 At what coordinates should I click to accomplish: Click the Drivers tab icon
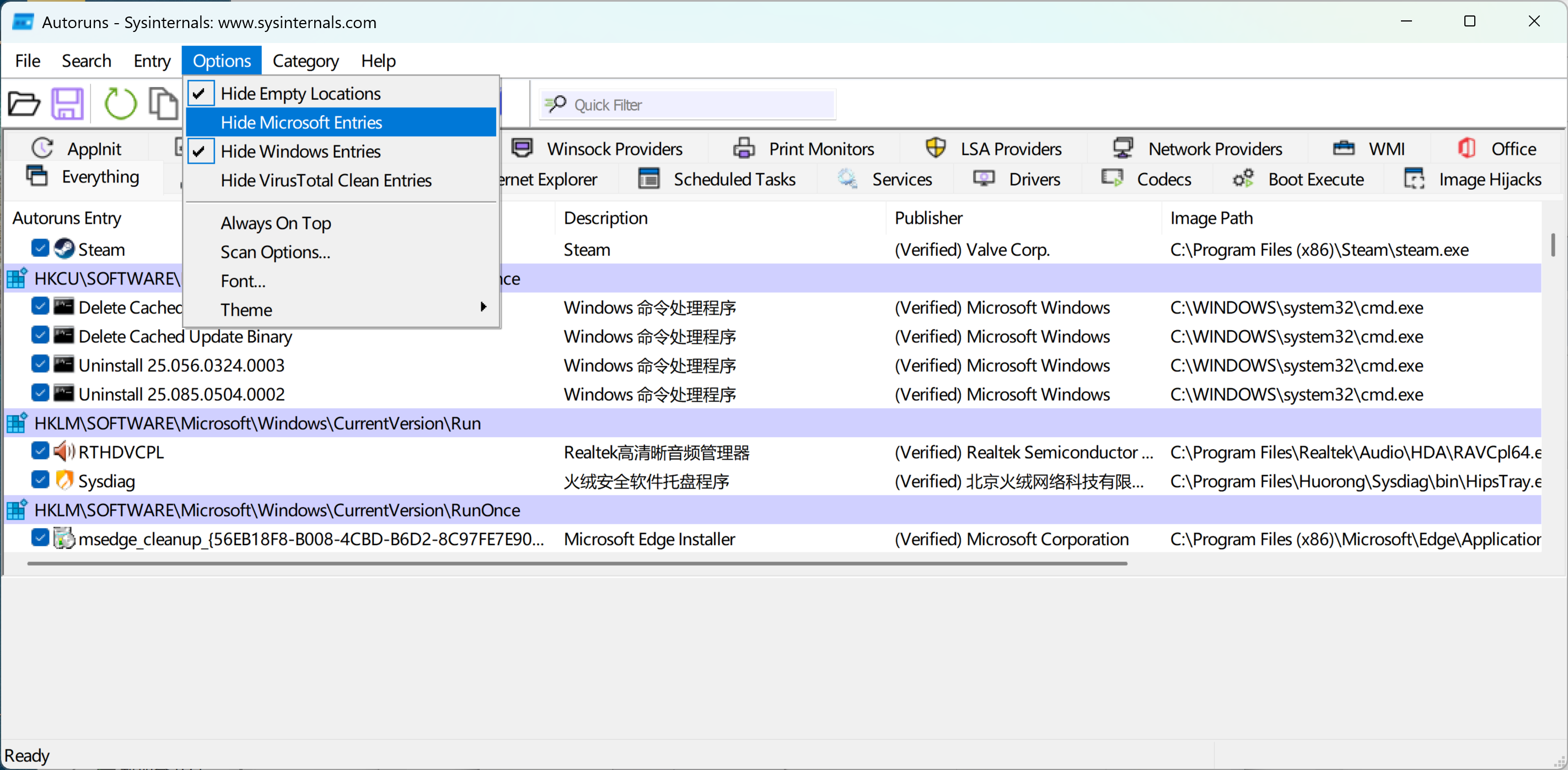(984, 179)
